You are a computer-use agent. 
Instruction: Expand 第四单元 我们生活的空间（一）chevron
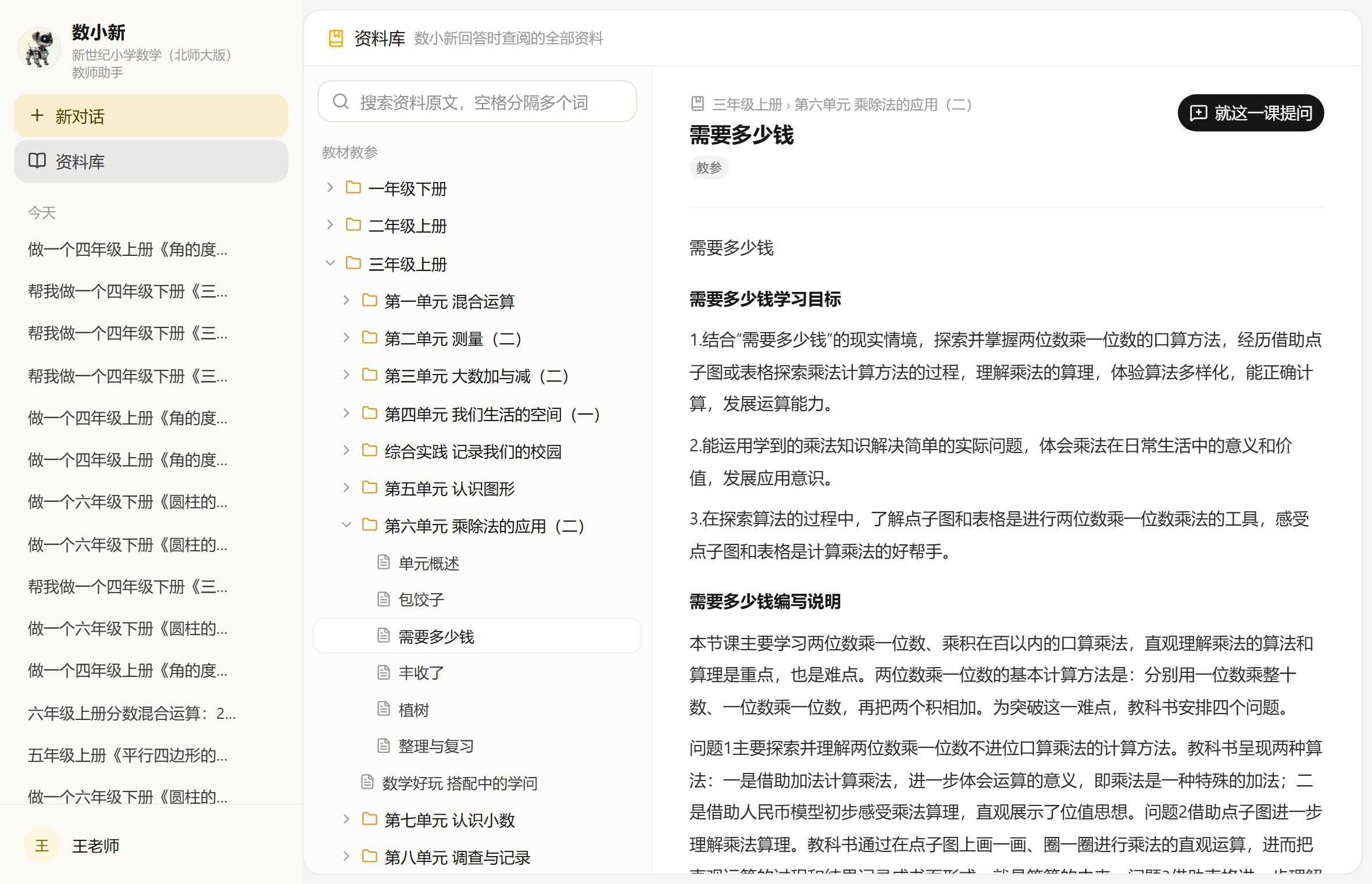point(346,413)
